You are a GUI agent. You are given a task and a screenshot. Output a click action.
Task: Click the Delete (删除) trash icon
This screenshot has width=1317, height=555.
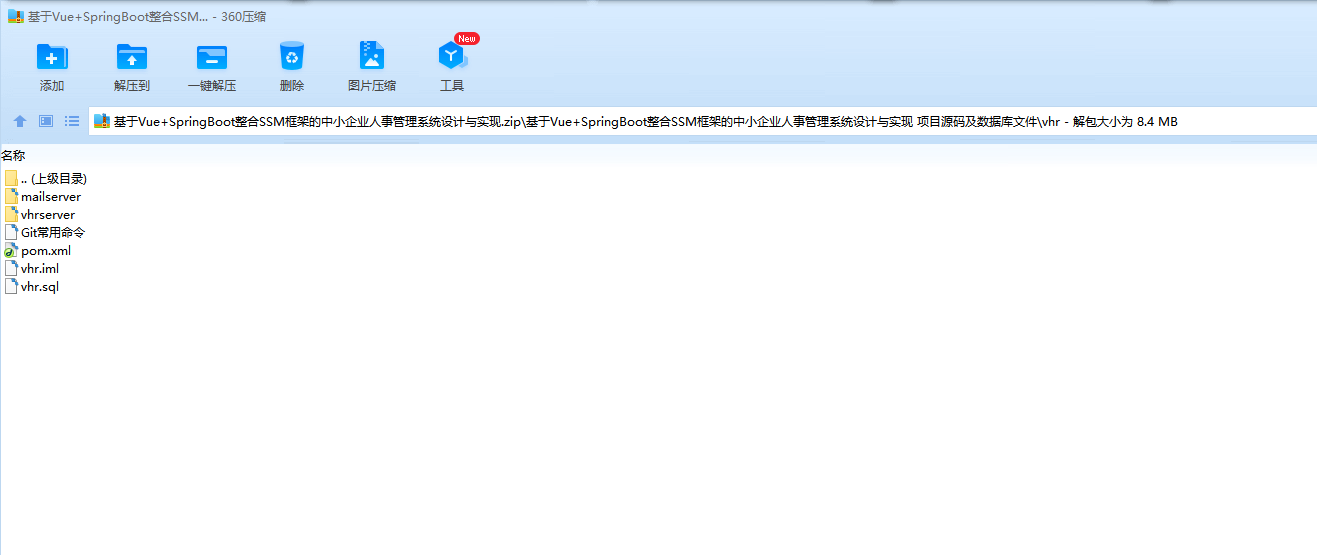292,56
